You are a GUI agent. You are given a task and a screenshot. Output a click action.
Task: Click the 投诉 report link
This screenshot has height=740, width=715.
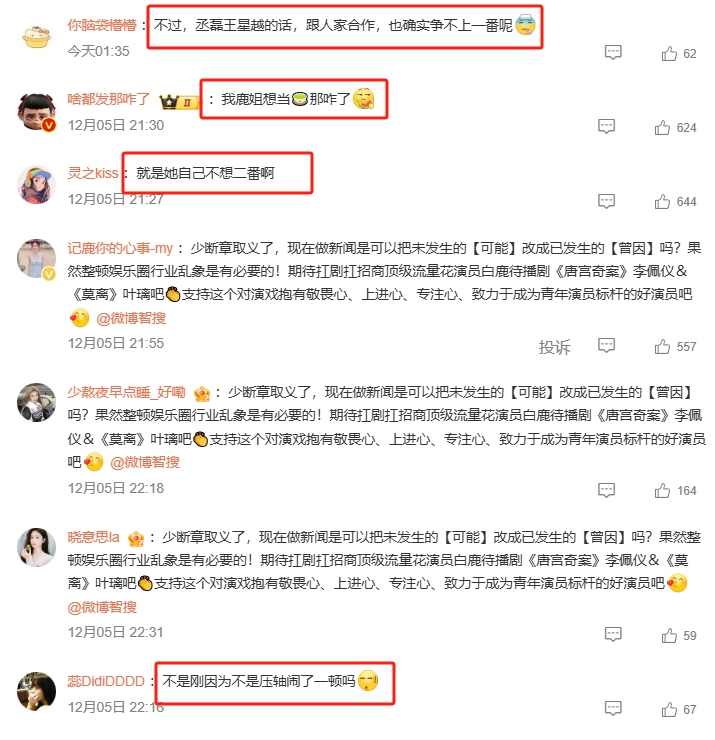tap(555, 347)
